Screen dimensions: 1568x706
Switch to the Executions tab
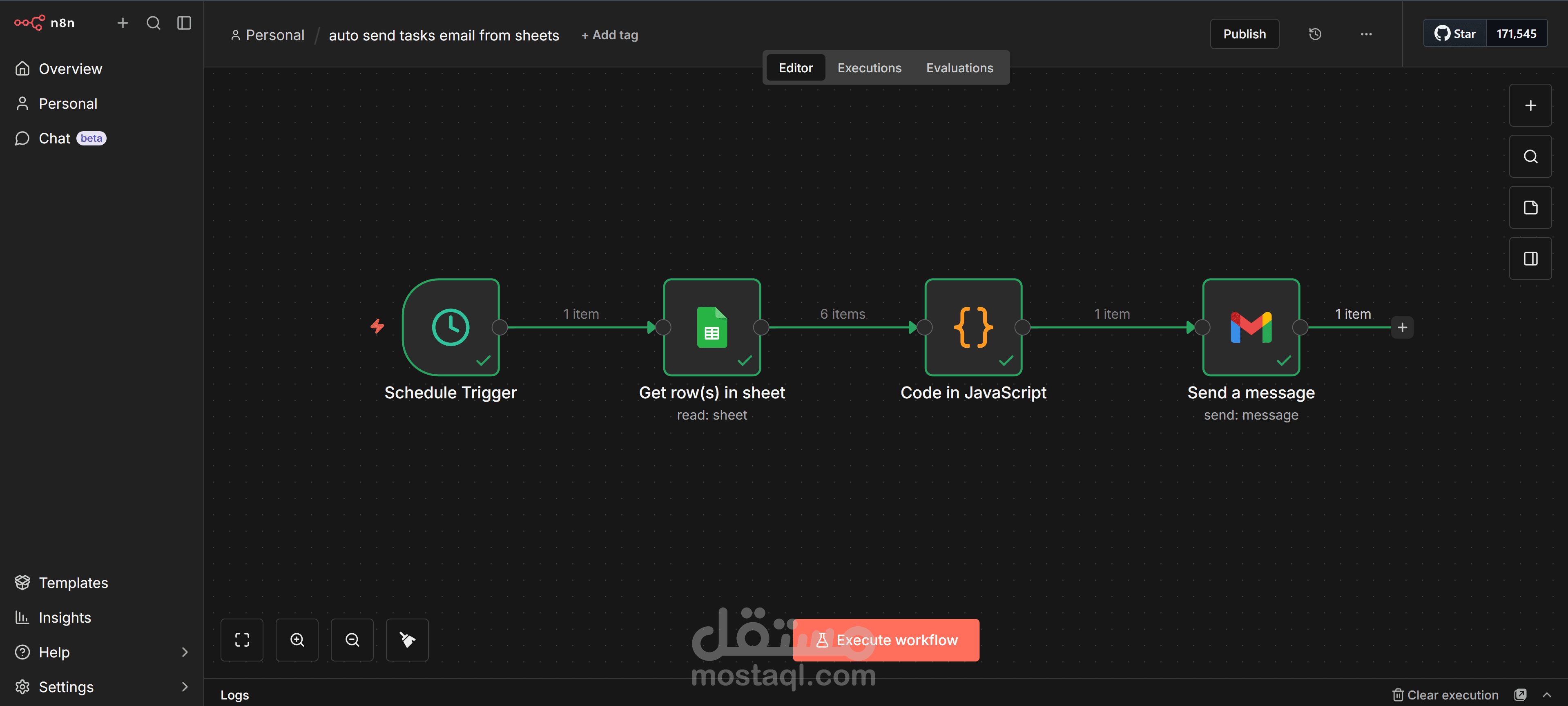869,67
